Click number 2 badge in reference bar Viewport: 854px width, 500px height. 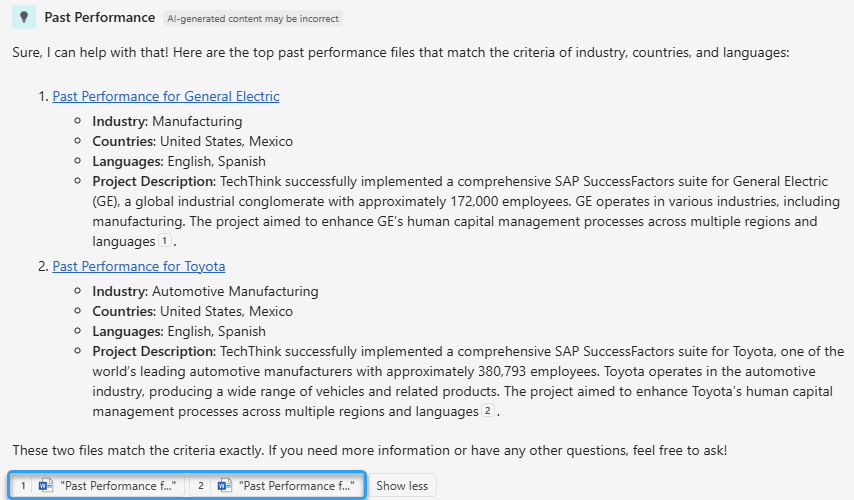click(x=201, y=486)
